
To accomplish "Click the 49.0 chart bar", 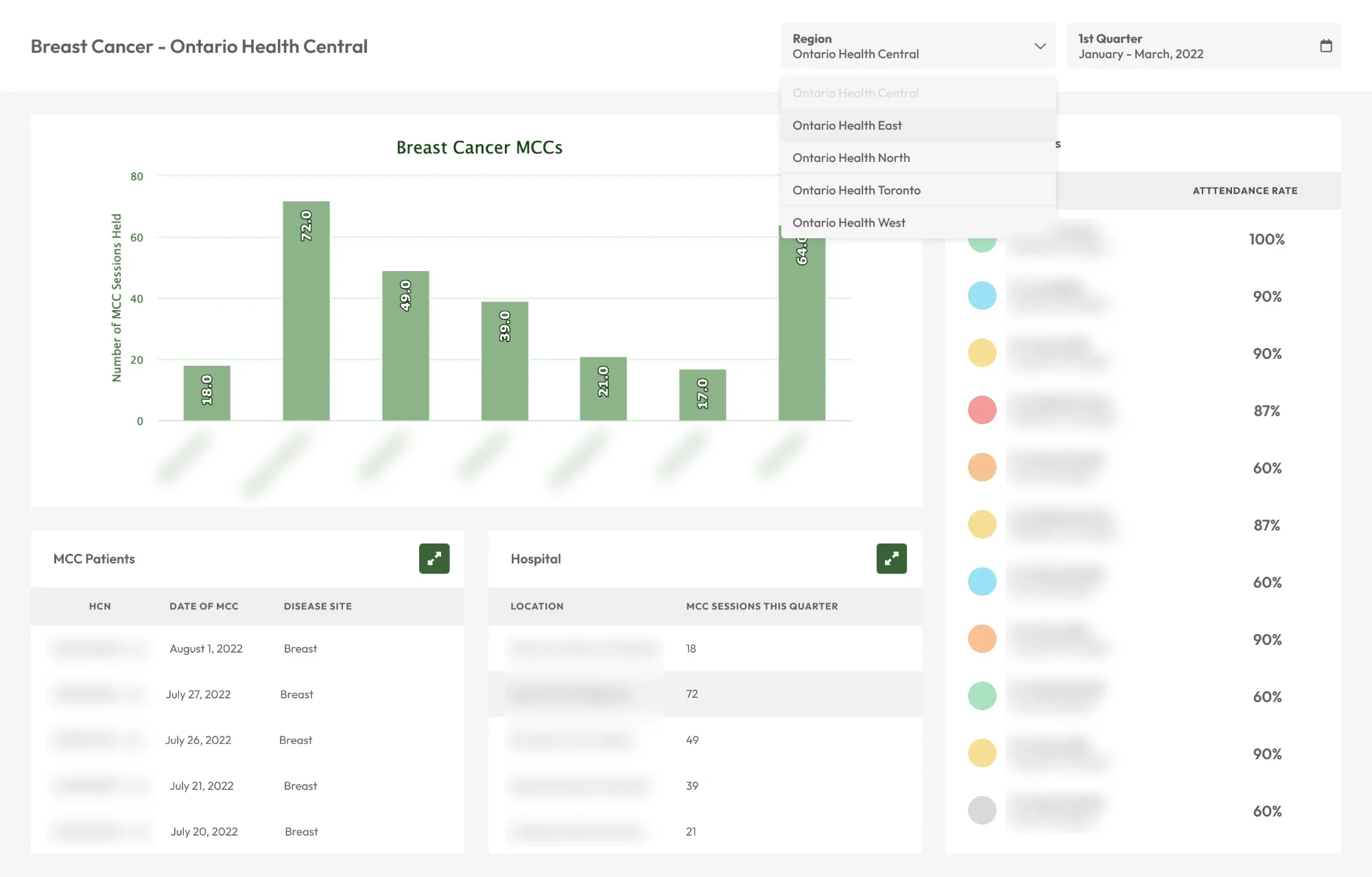I will point(405,346).
